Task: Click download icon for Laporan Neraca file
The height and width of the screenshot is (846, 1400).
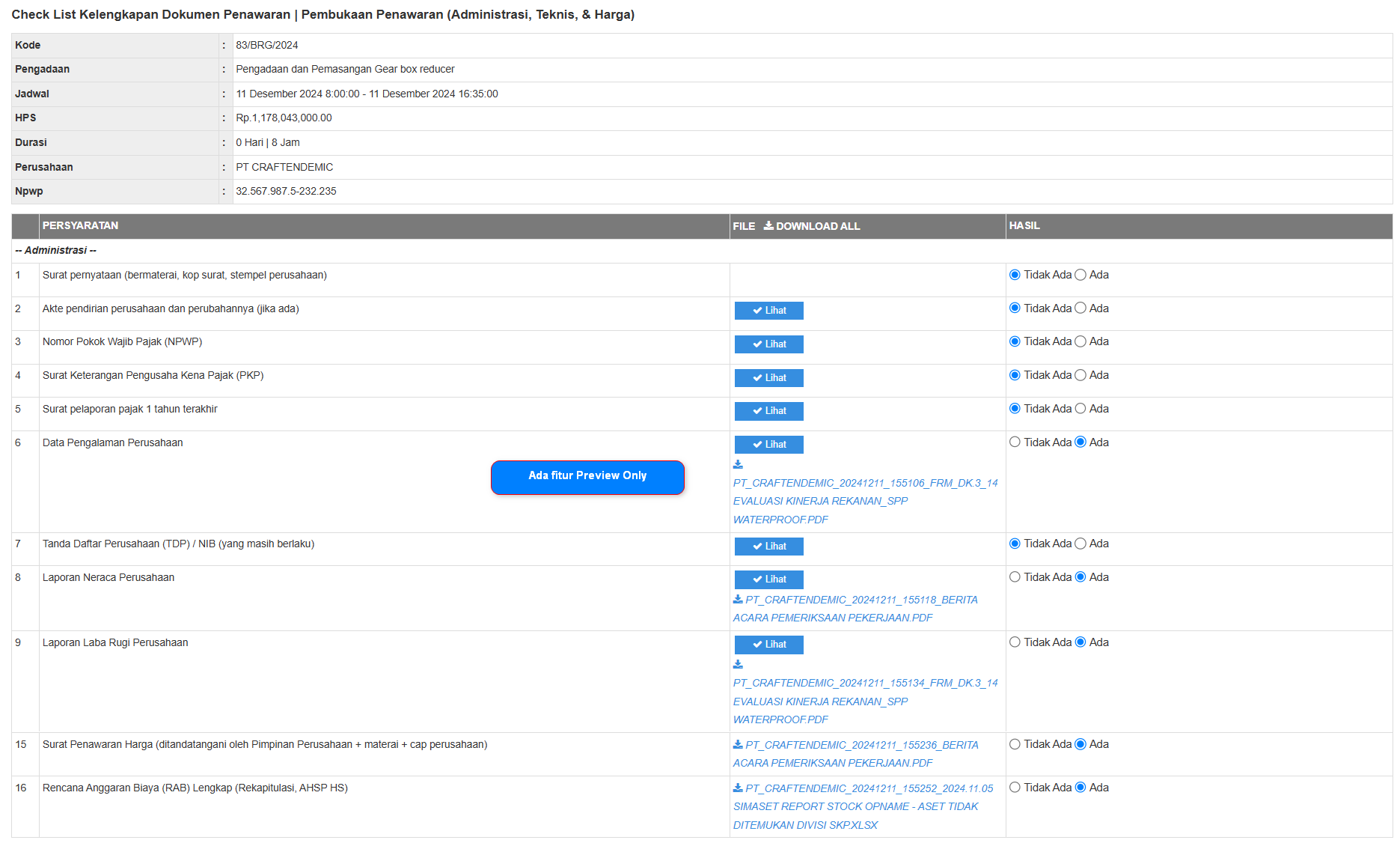Action: [x=738, y=599]
